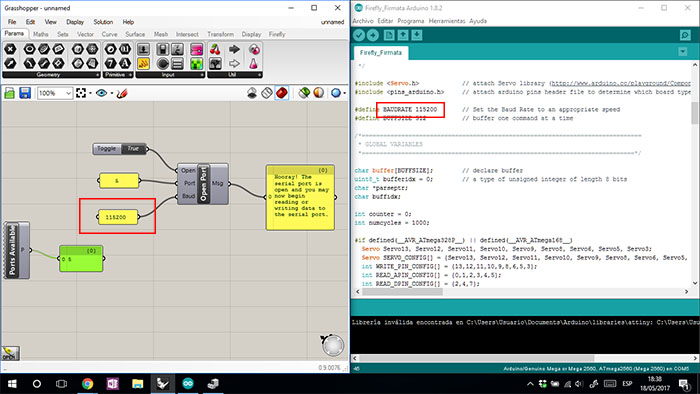
Task: Toggle the Boolean Toggle True value
Action: tap(133, 149)
